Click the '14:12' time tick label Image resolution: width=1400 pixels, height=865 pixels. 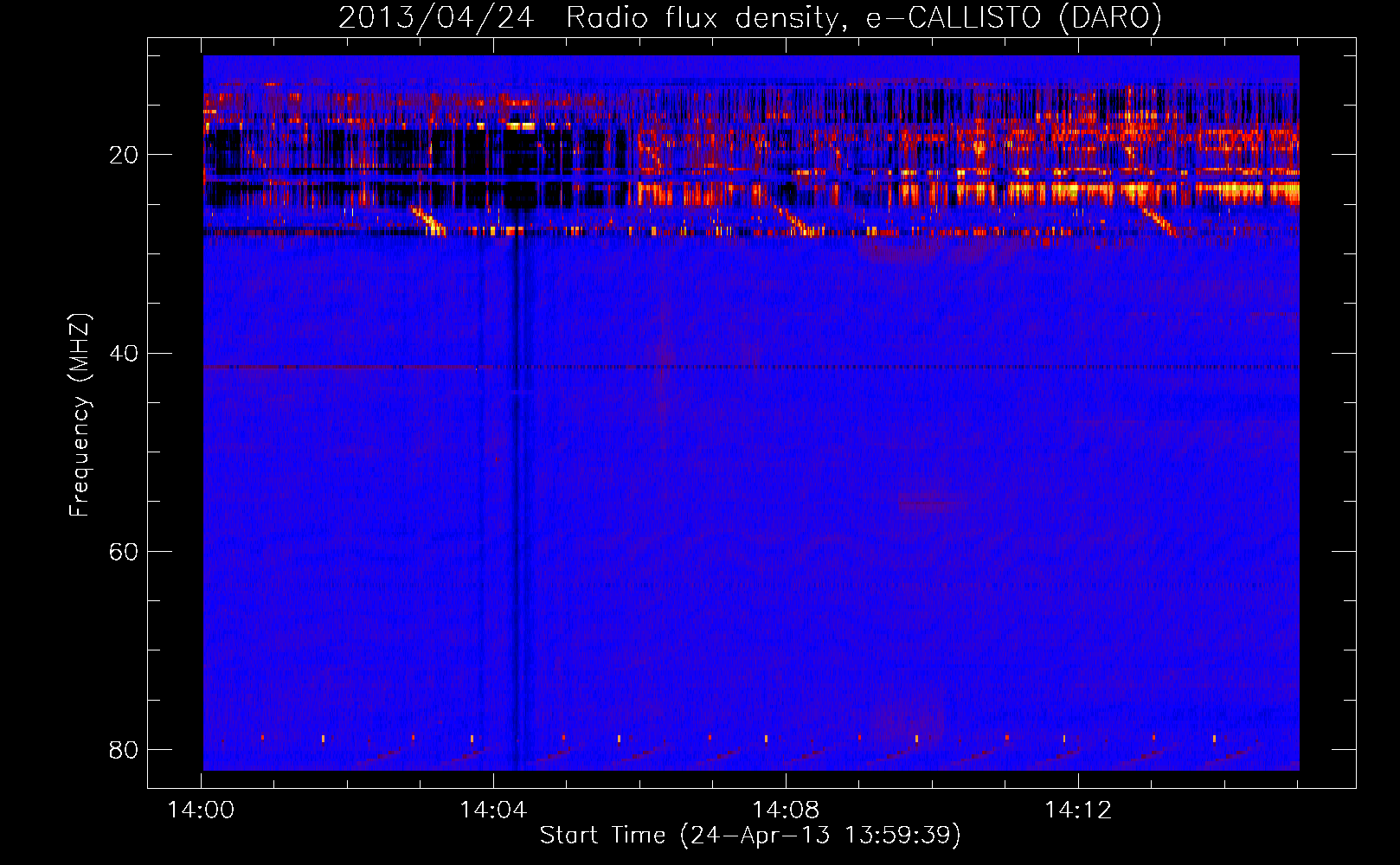pyautogui.click(x=1078, y=811)
